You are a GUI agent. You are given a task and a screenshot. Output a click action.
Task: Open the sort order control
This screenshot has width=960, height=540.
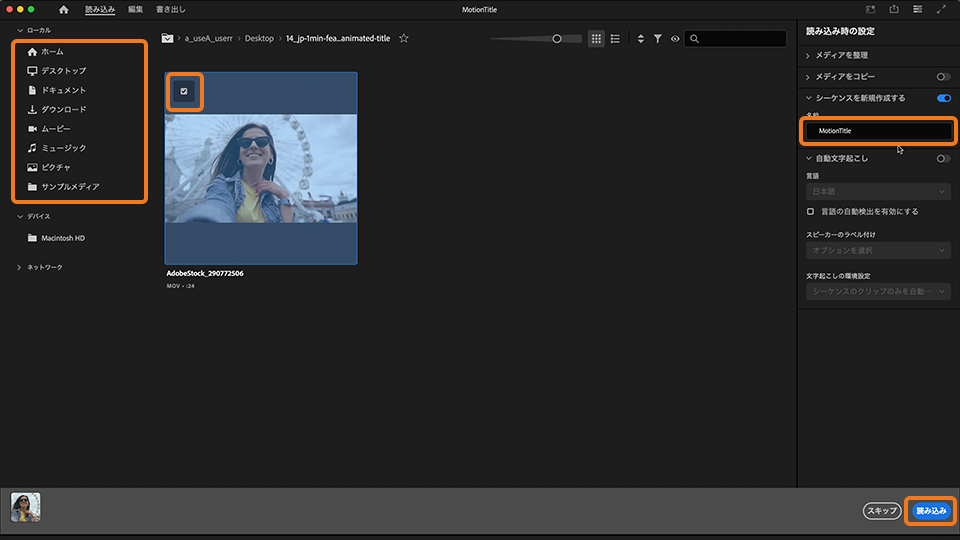[640, 39]
